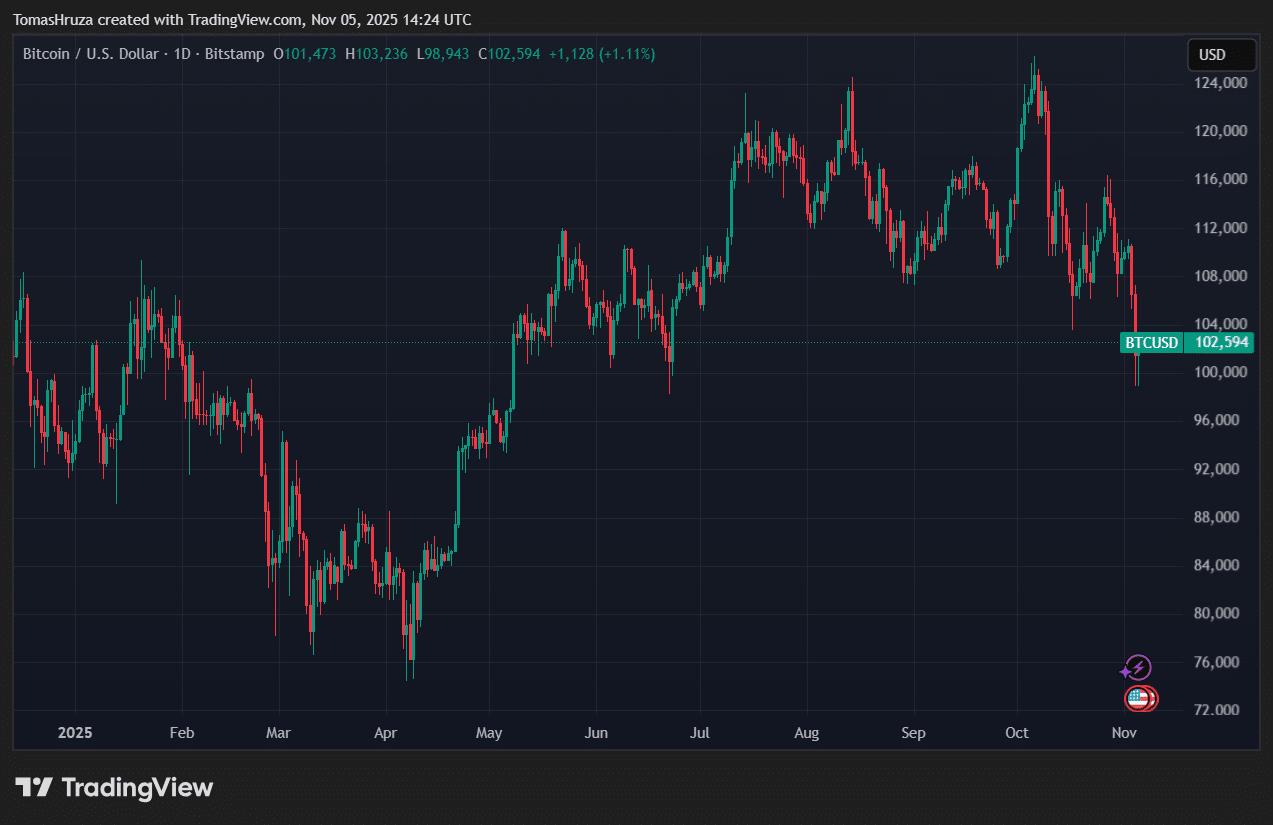The width and height of the screenshot is (1273, 825).
Task: Click the 72,000 price axis label
Action: coord(1221,710)
